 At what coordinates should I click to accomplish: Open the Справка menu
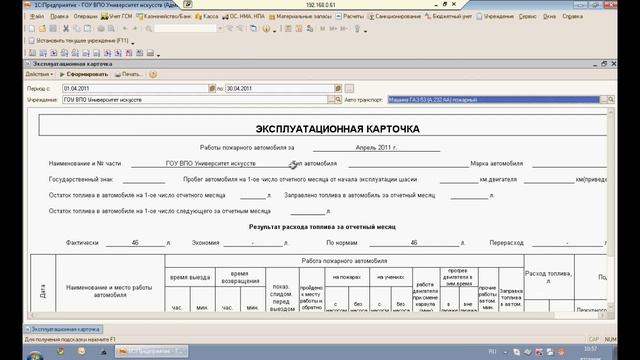tap(572, 16)
